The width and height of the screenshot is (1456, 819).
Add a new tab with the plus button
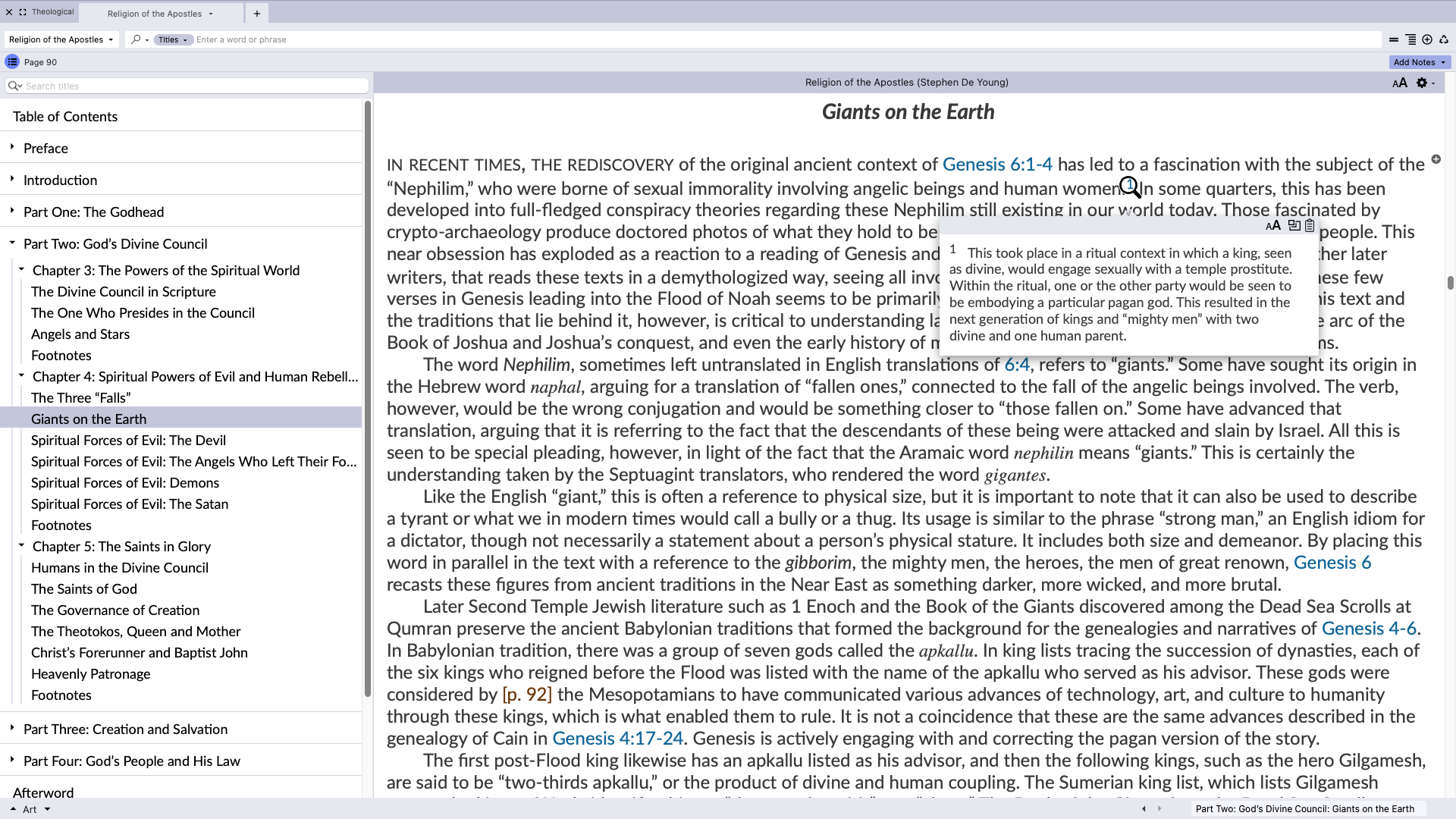(x=257, y=14)
